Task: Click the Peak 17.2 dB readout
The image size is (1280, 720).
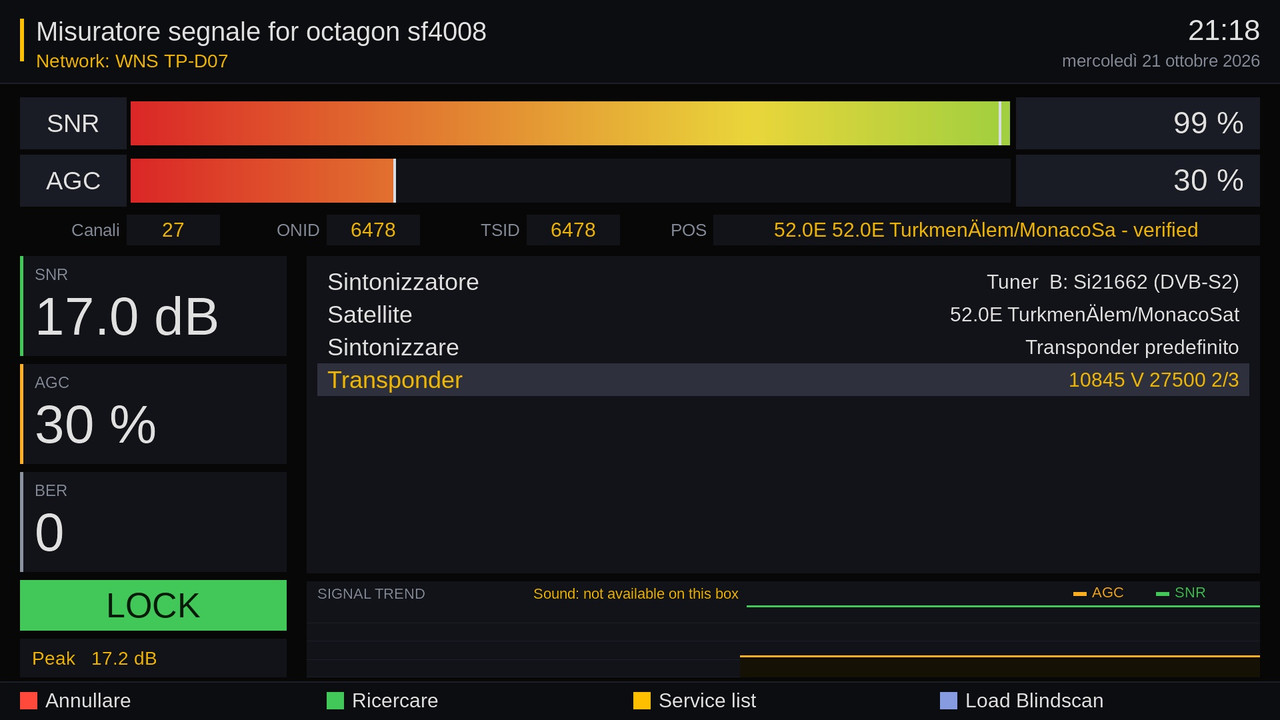Action: 153,658
